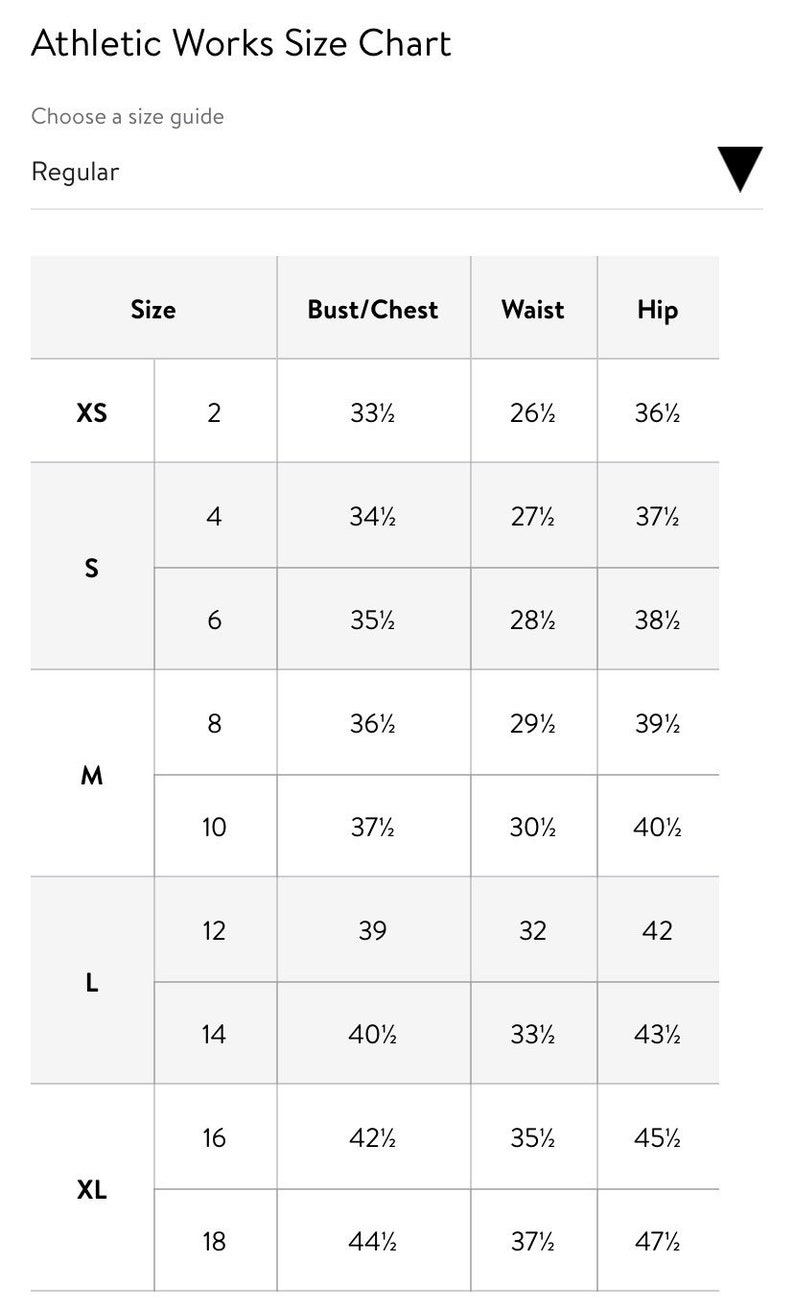Image resolution: width=794 pixels, height=1309 pixels.
Task: Click the S size row label
Action: (92, 567)
